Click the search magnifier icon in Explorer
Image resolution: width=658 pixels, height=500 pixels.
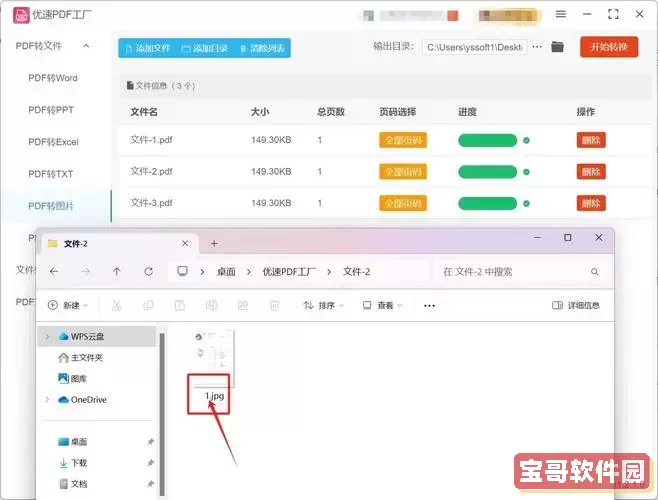[x=595, y=272]
